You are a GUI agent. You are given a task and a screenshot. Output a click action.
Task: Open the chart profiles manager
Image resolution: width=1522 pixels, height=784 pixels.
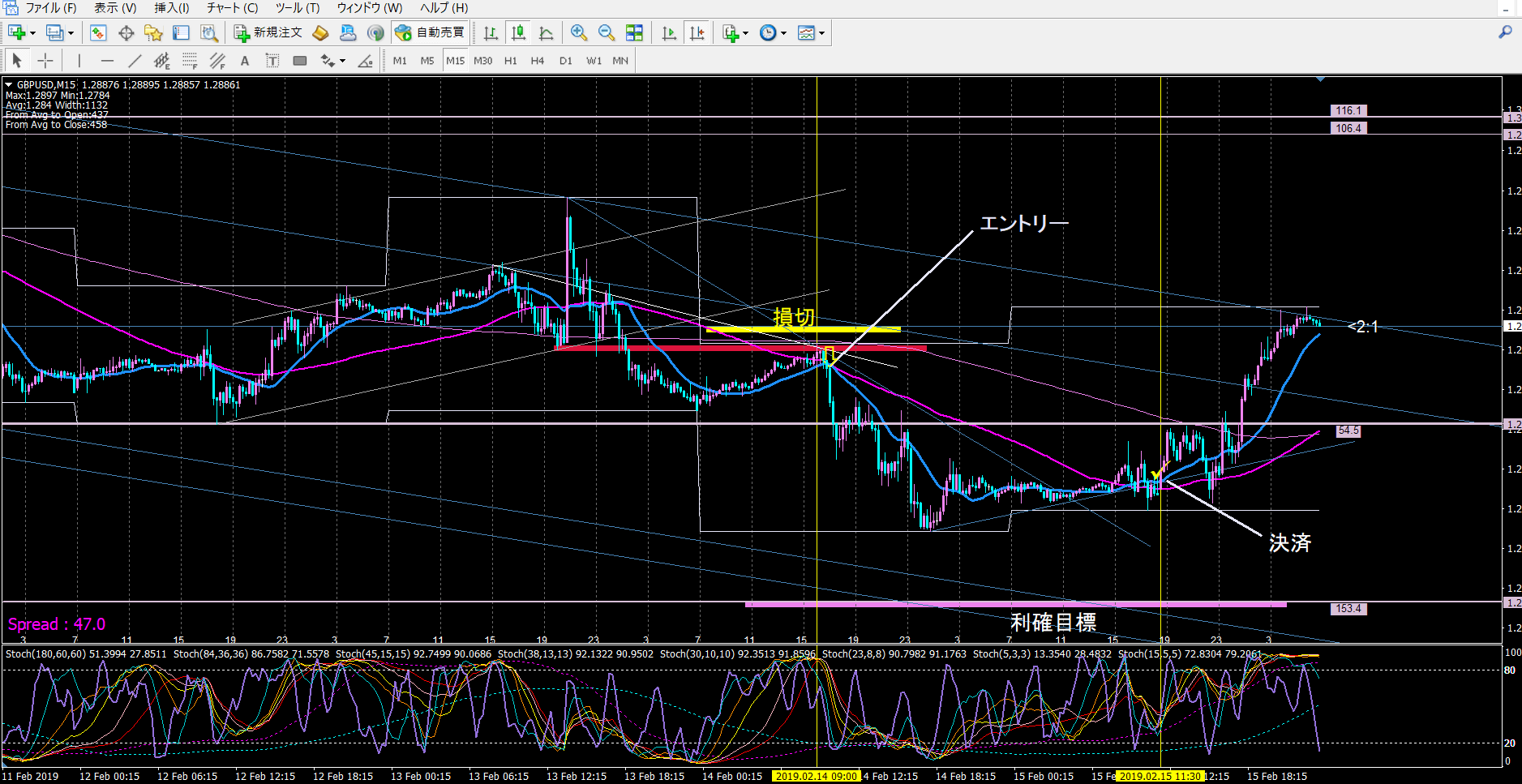(54, 32)
